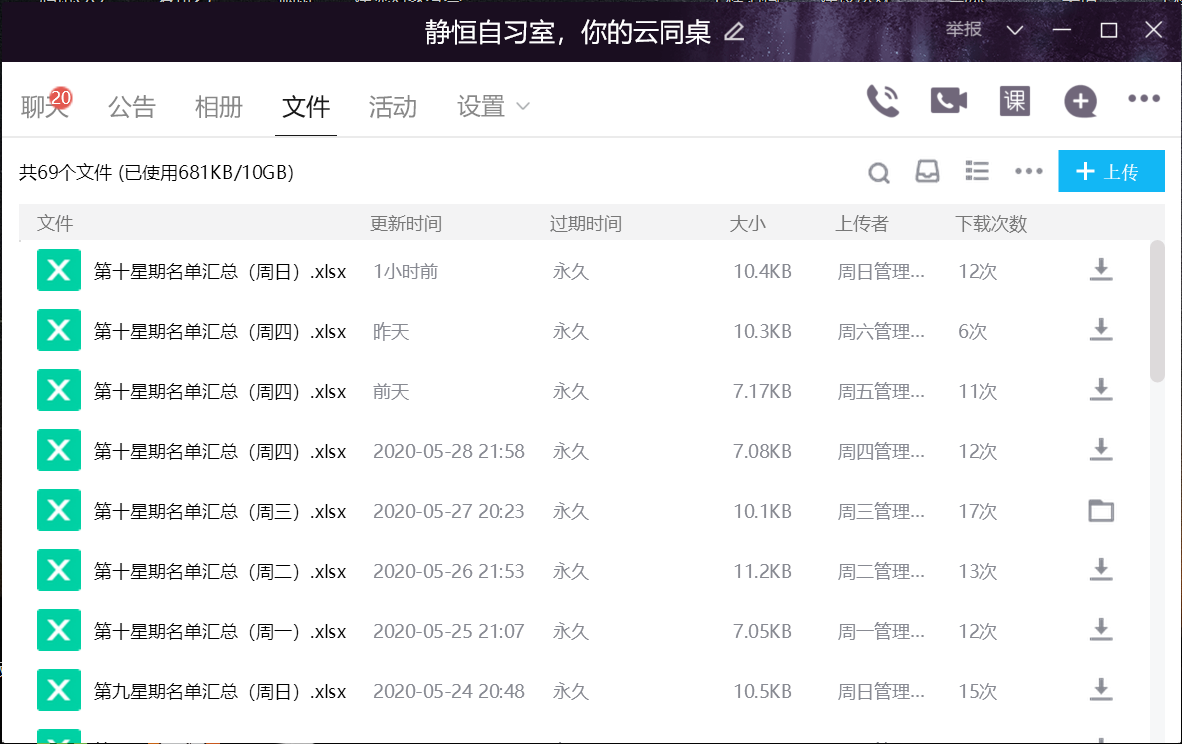Switch to the 公告 tab
Screen dimensions: 1182x744
click(132, 107)
